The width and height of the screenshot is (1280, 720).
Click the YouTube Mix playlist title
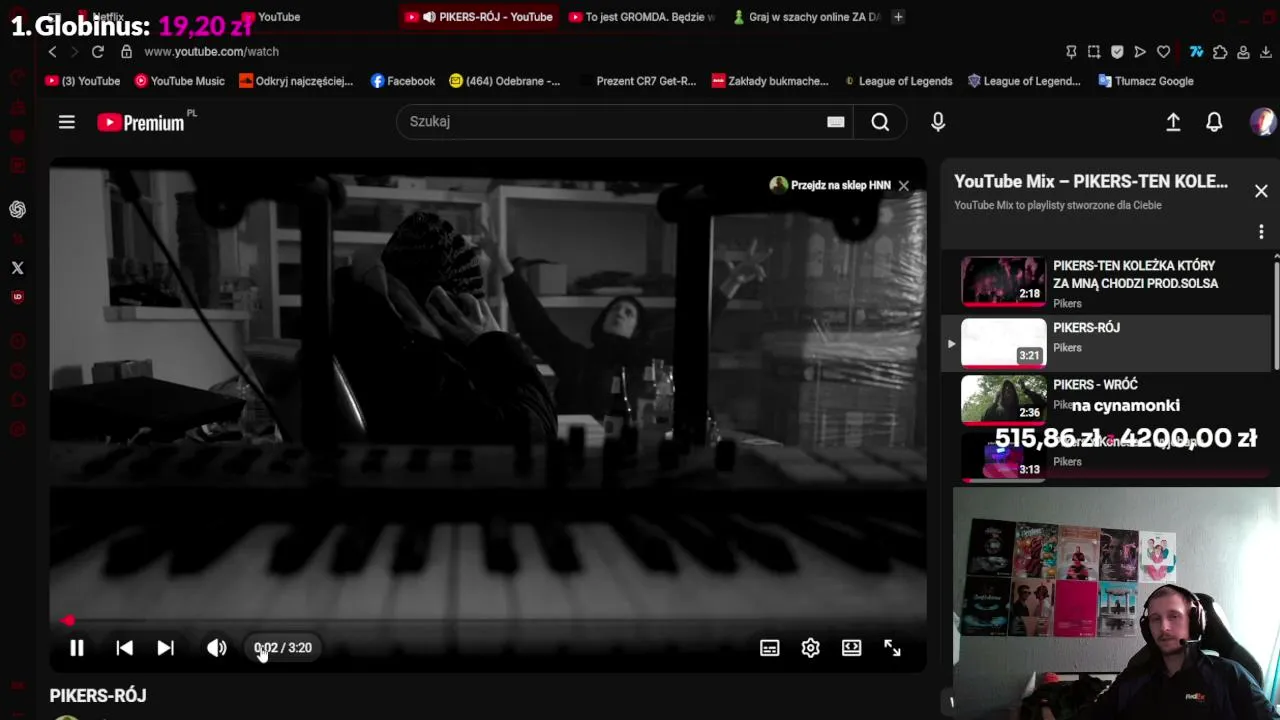(x=1091, y=182)
